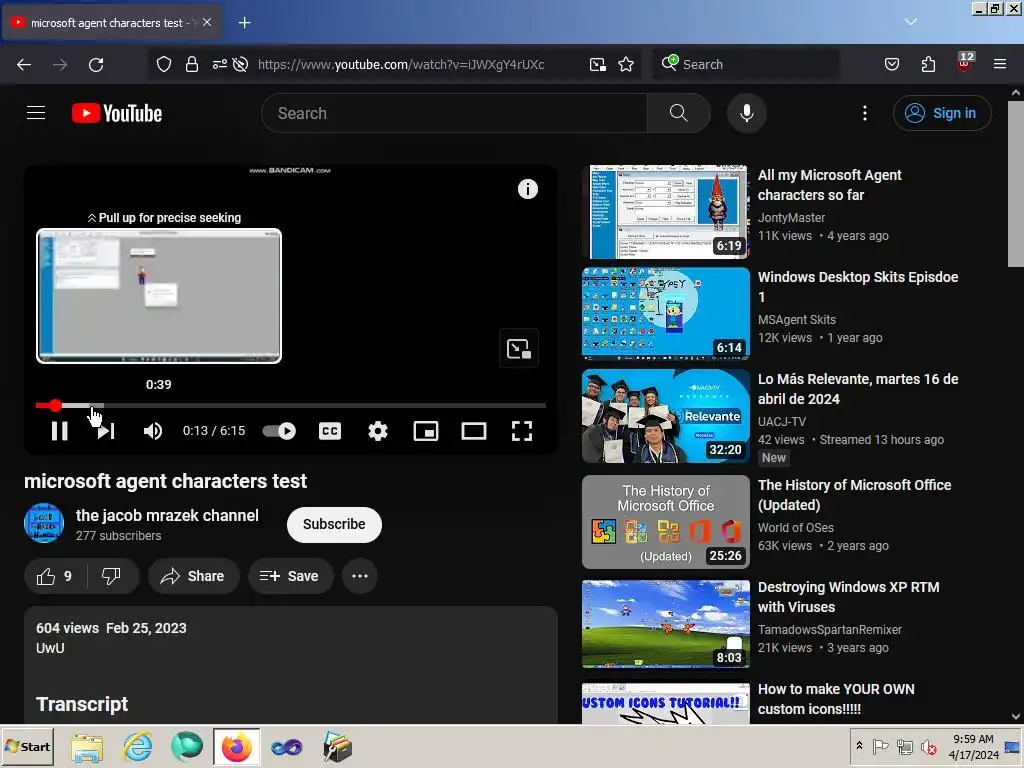Open the YouTube three-dot settings menu
The height and width of the screenshot is (768, 1024).
[x=865, y=113]
